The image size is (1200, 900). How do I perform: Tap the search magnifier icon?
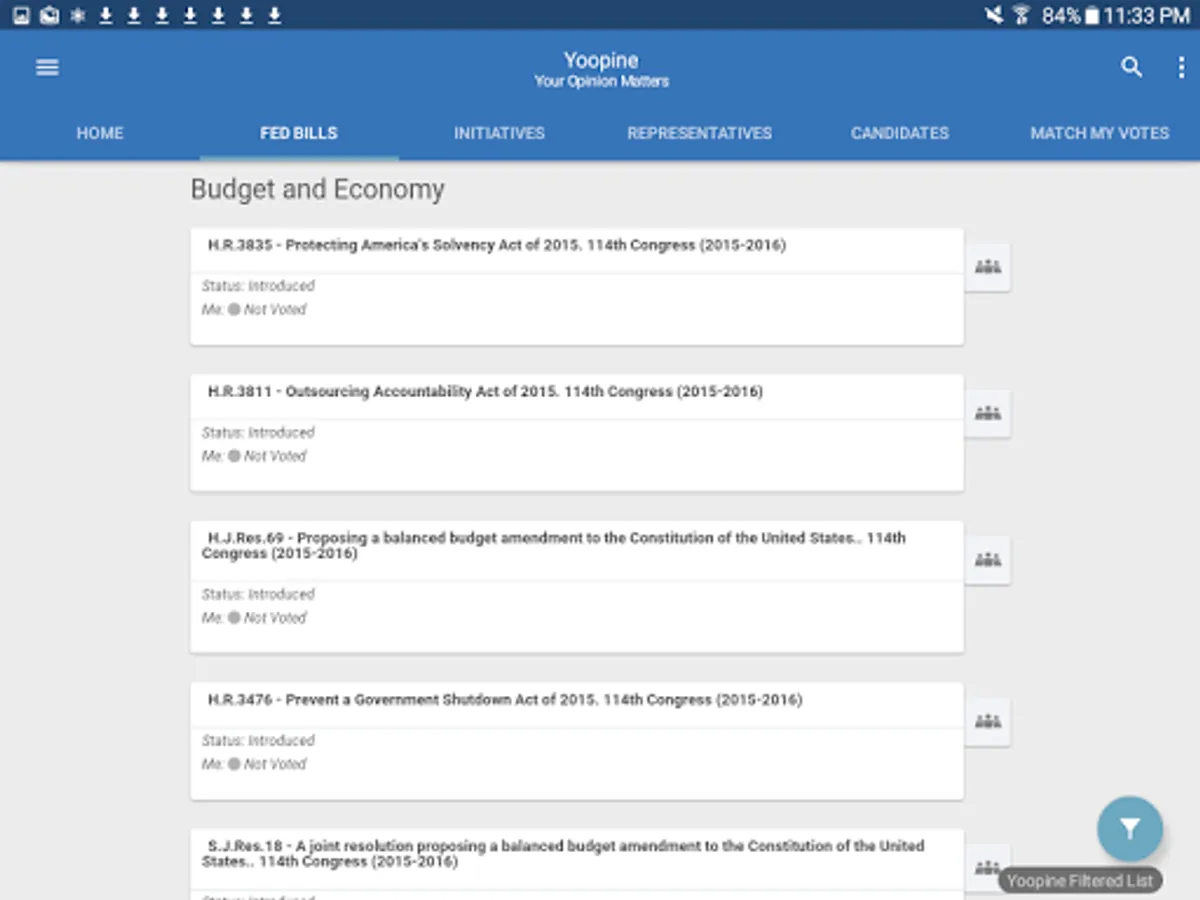click(1131, 67)
